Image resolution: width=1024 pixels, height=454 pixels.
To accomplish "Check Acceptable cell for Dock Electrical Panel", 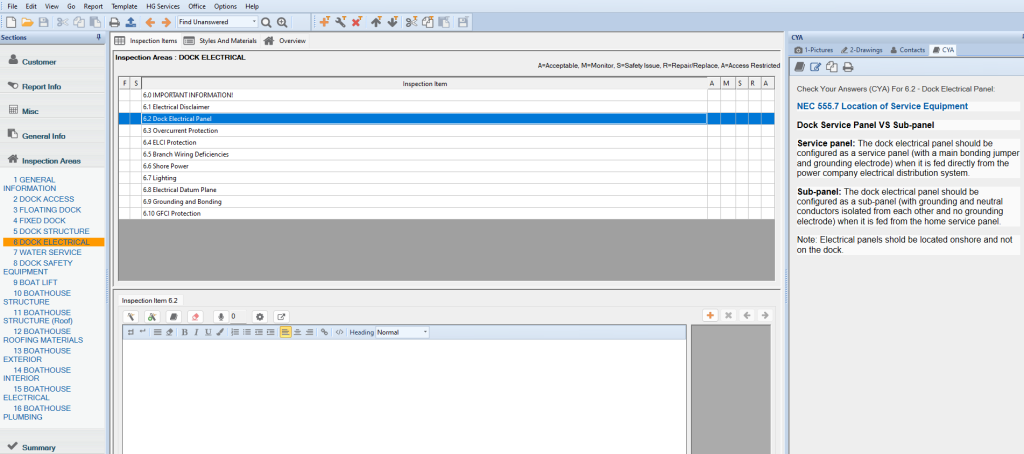I will click(712, 118).
